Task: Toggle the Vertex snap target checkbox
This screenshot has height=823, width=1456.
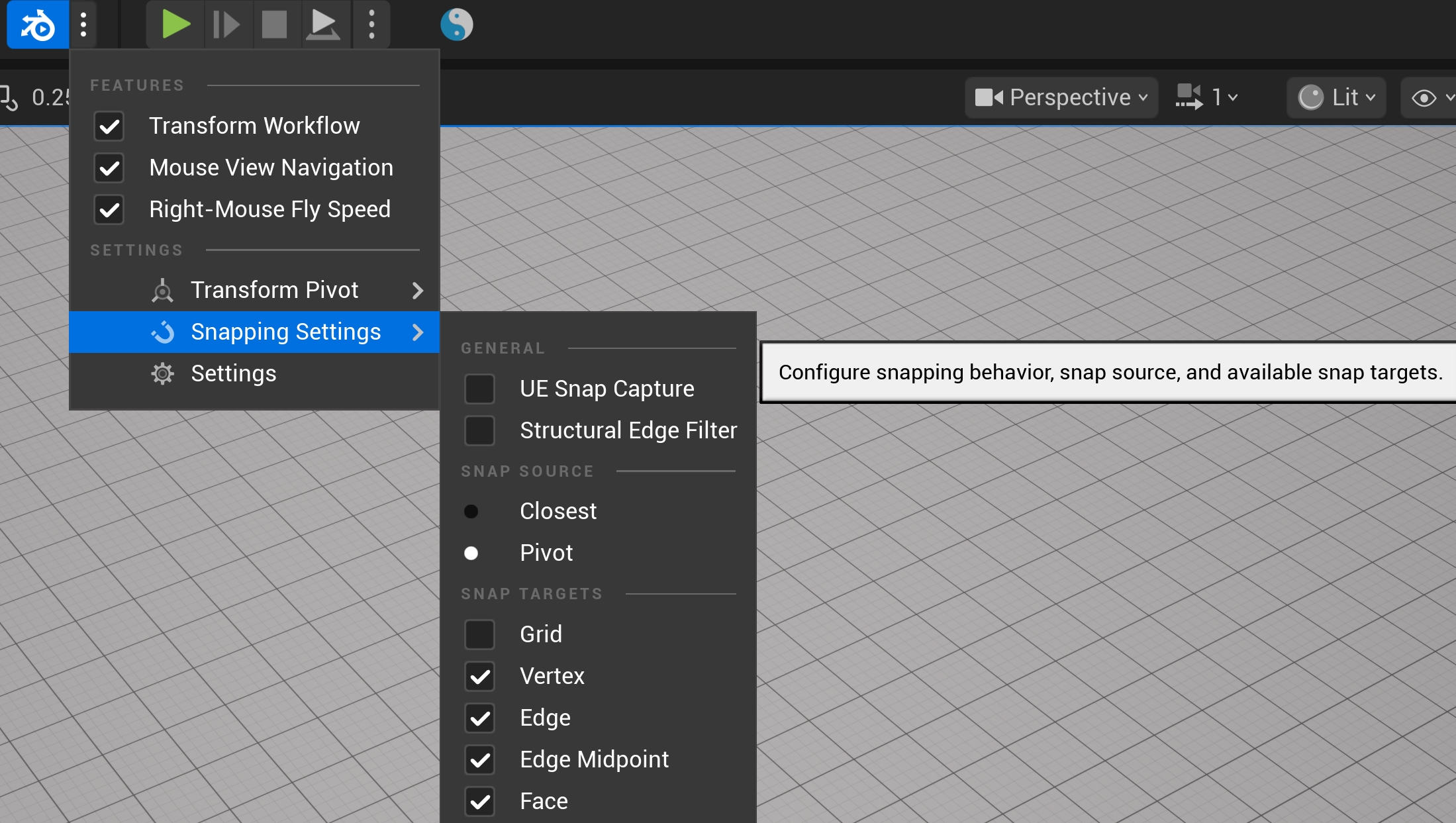Action: 479,676
